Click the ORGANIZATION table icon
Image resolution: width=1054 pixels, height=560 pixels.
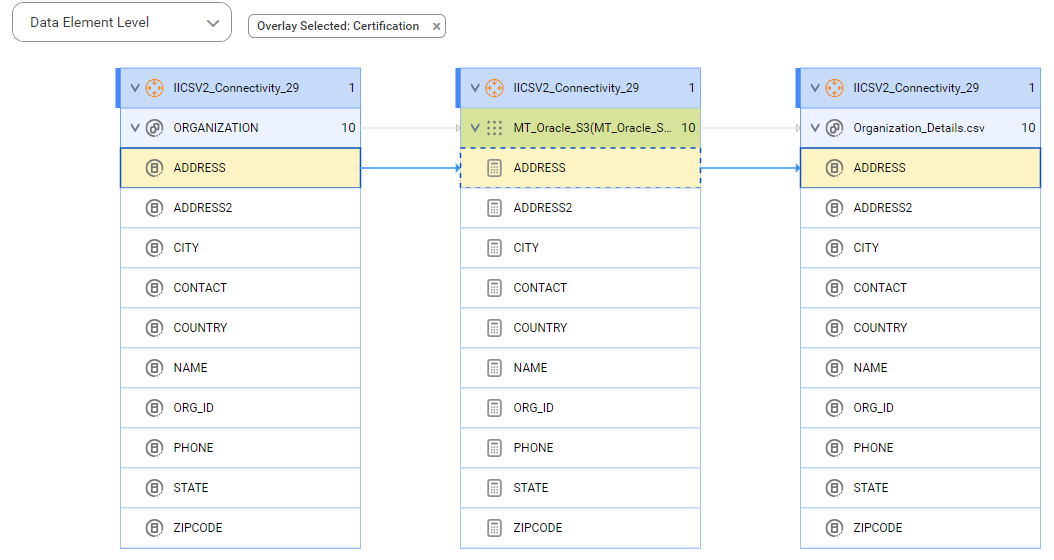[155, 128]
